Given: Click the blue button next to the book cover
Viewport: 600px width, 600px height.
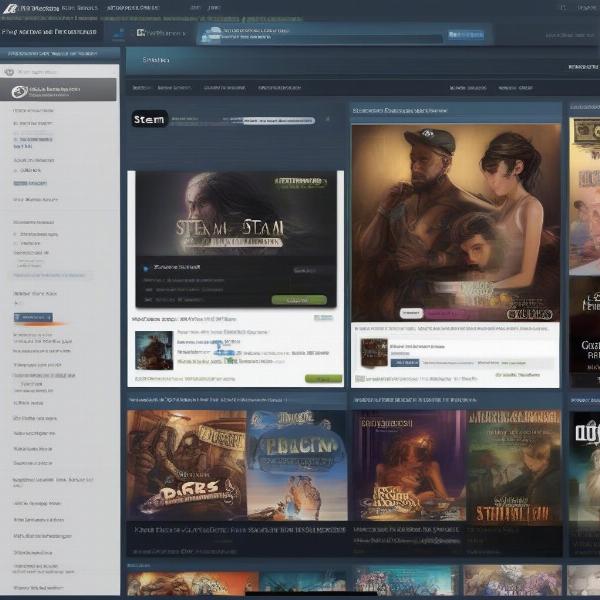Looking at the screenshot, I should 405,362.
